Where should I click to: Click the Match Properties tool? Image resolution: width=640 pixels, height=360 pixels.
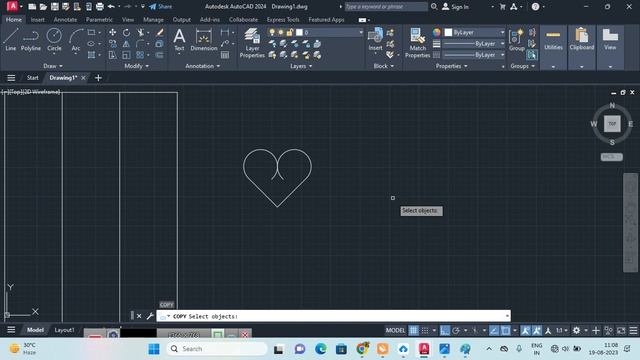418,43
